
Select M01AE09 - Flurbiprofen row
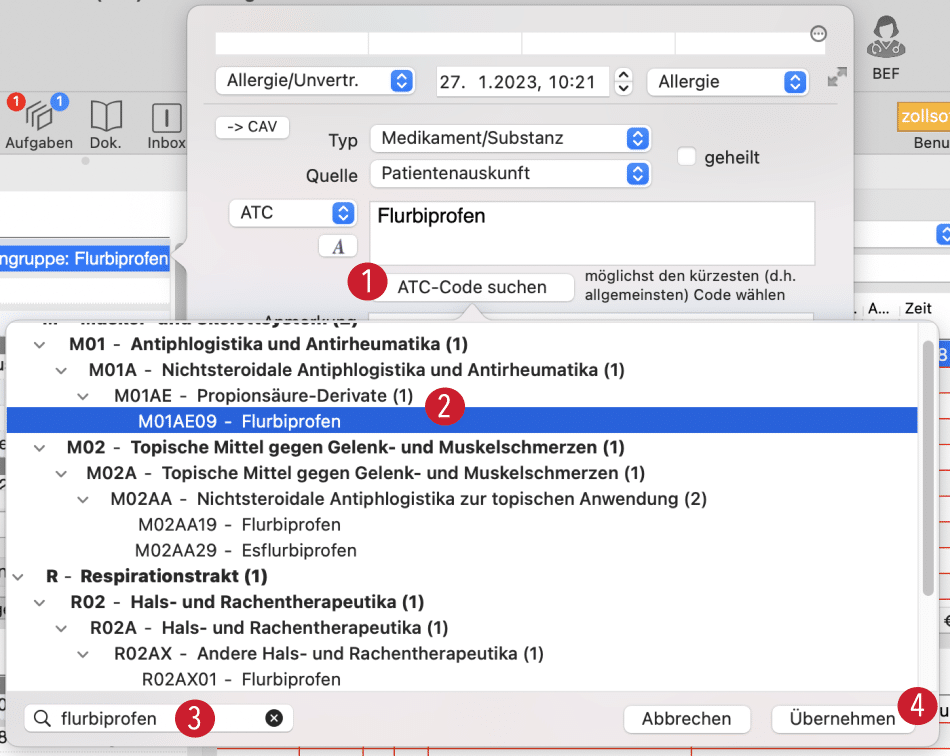462,420
